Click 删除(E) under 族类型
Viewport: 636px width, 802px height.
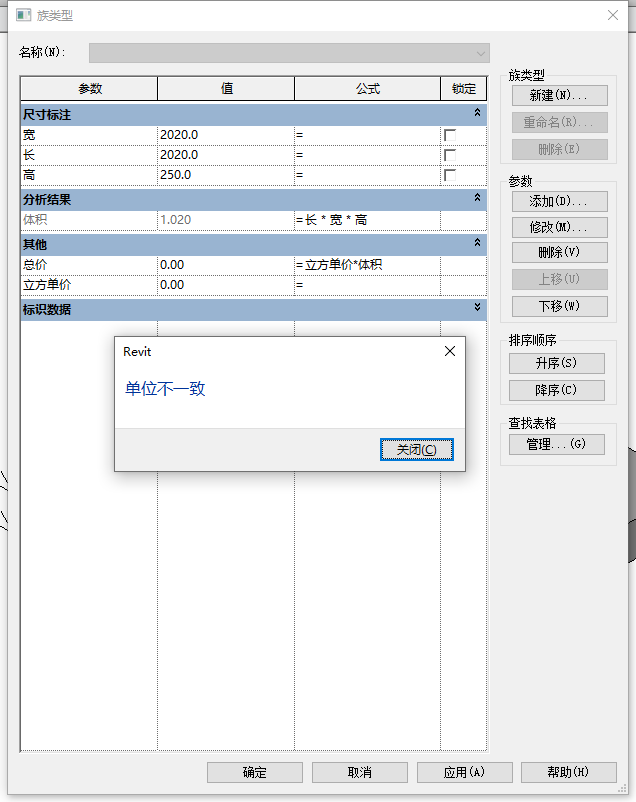(x=560, y=149)
